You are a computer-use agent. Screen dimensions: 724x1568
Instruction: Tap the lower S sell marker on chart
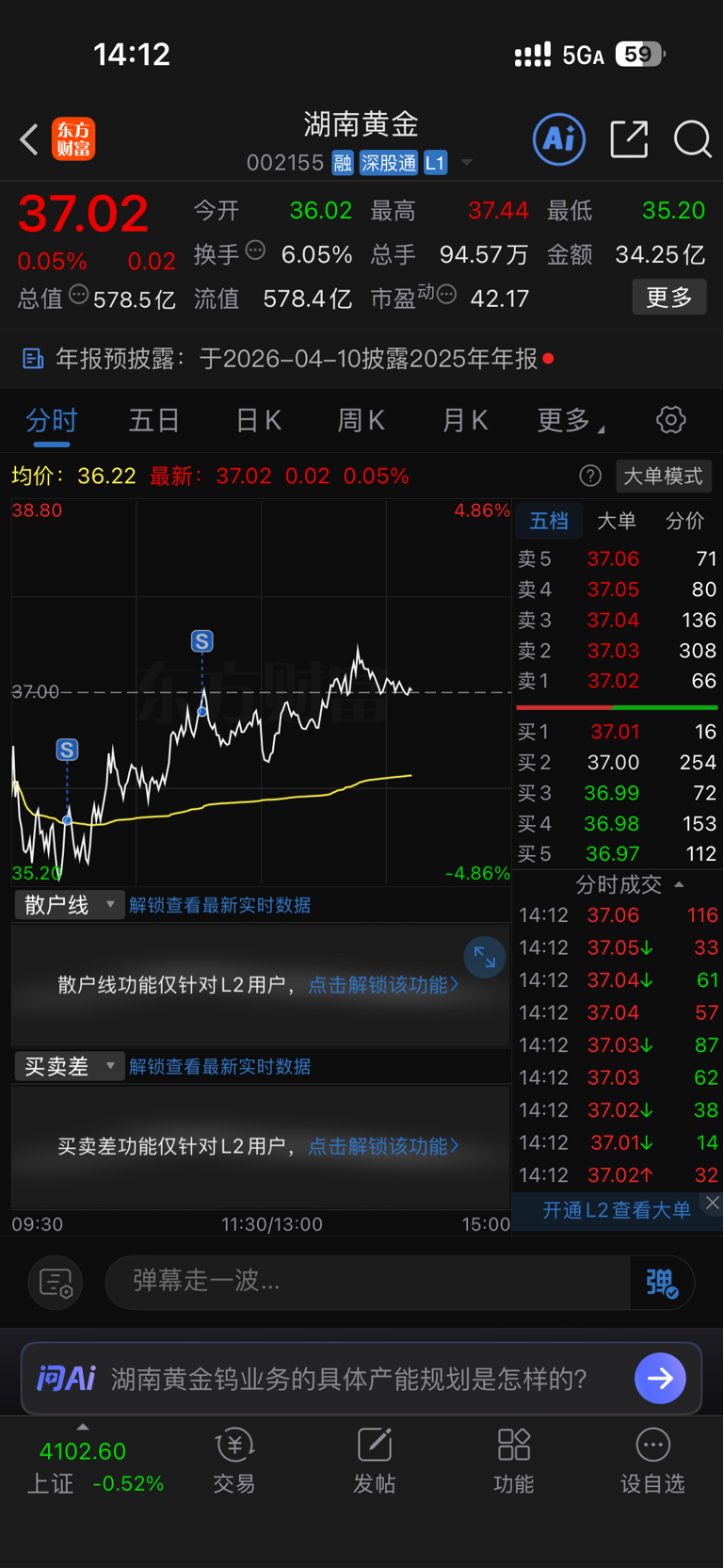click(x=67, y=750)
